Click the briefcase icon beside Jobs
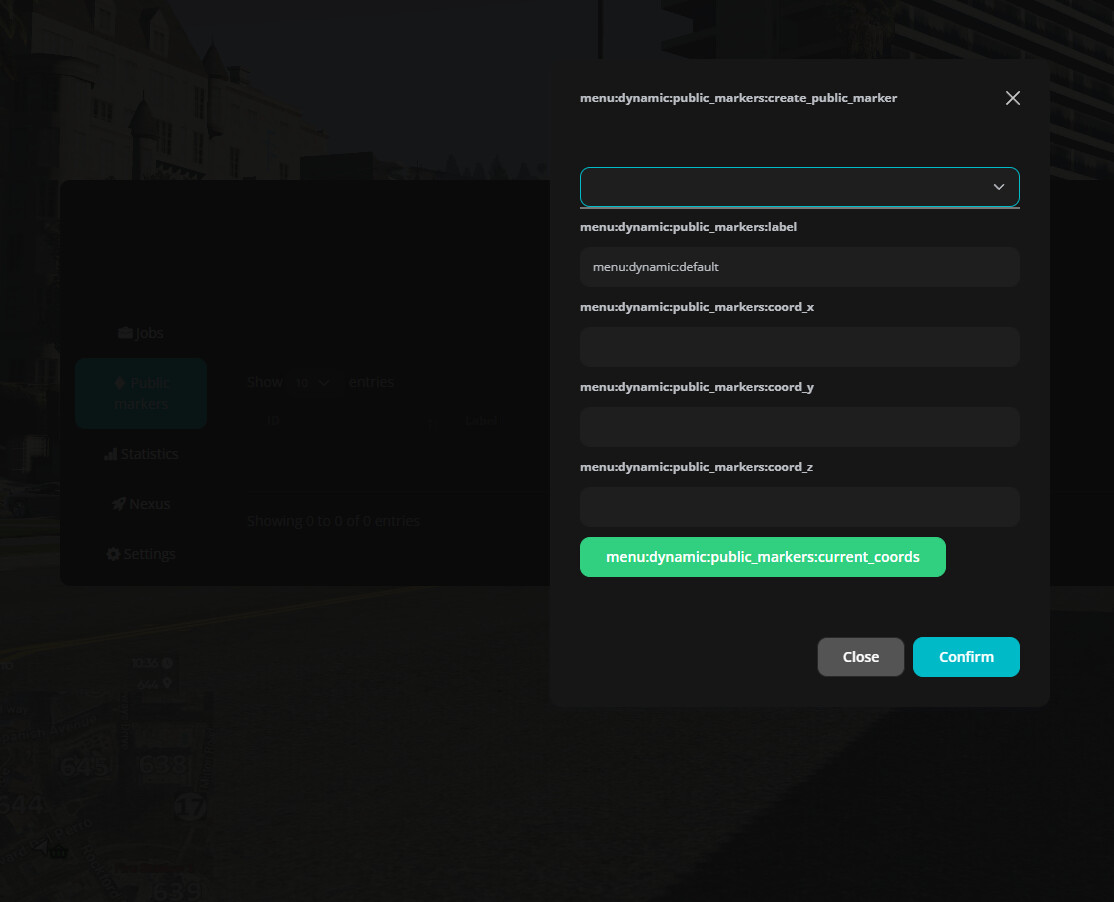The width and height of the screenshot is (1114, 902). tap(124, 332)
